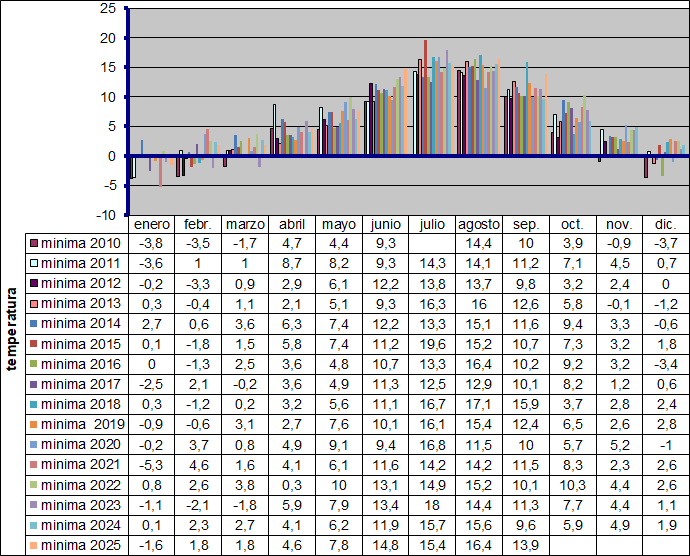Click the minima 2015 legend color marker
Screen dimensions: 690x556
click(33, 344)
